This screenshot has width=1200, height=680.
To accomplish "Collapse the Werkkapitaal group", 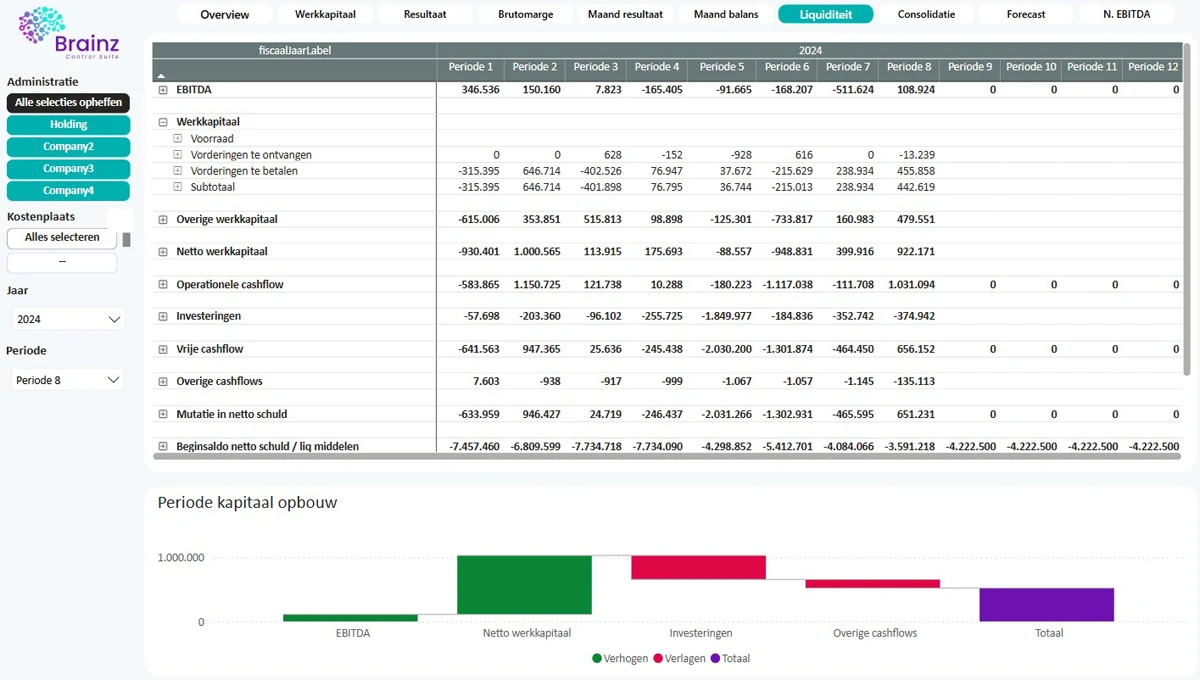I will click(163, 122).
